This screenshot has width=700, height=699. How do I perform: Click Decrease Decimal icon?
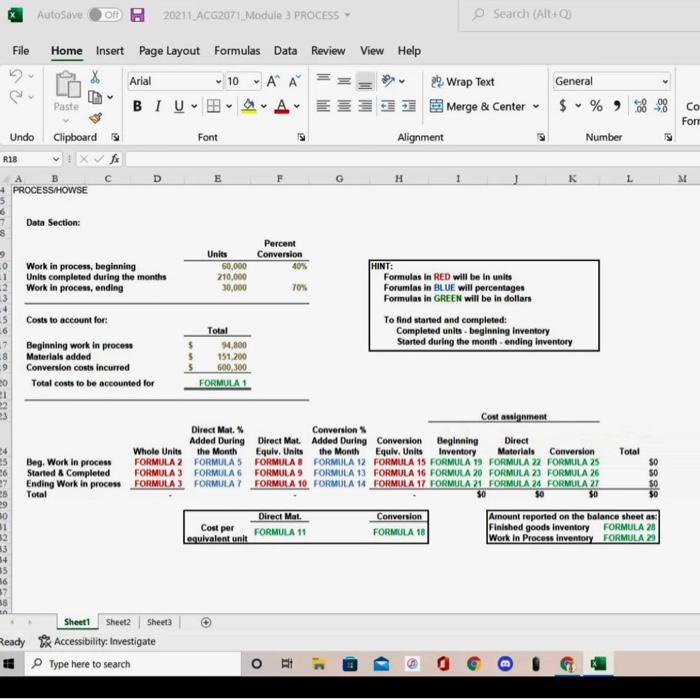pyautogui.click(x=661, y=106)
